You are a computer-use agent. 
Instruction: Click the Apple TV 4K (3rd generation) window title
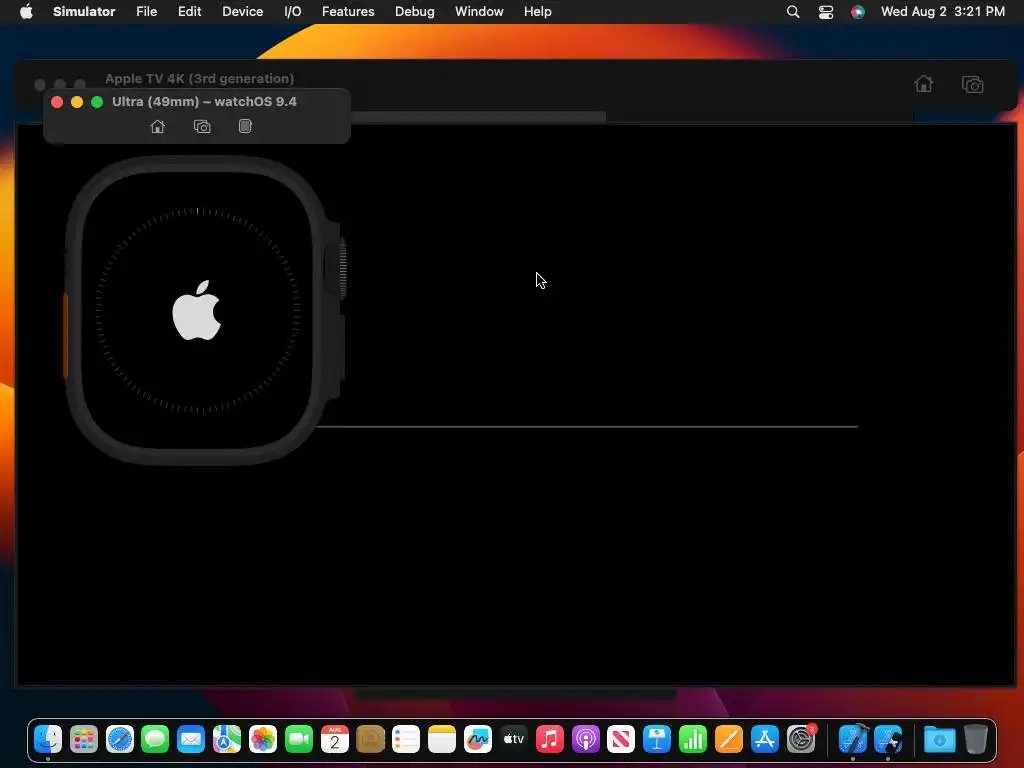pos(199,78)
